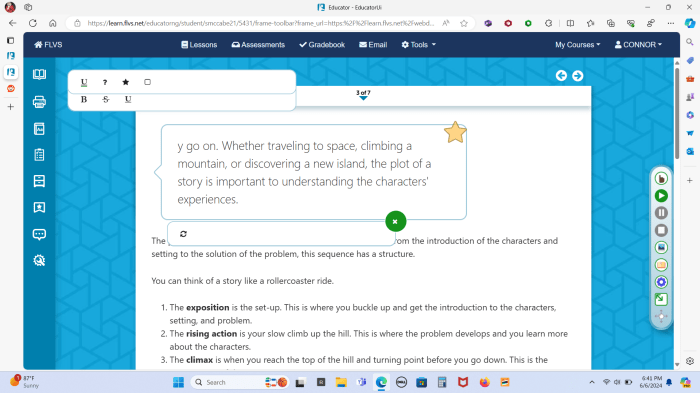This screenshot has width=700, height=393.
Task: Click the yellow star on the note
Action: click(455, 133)
